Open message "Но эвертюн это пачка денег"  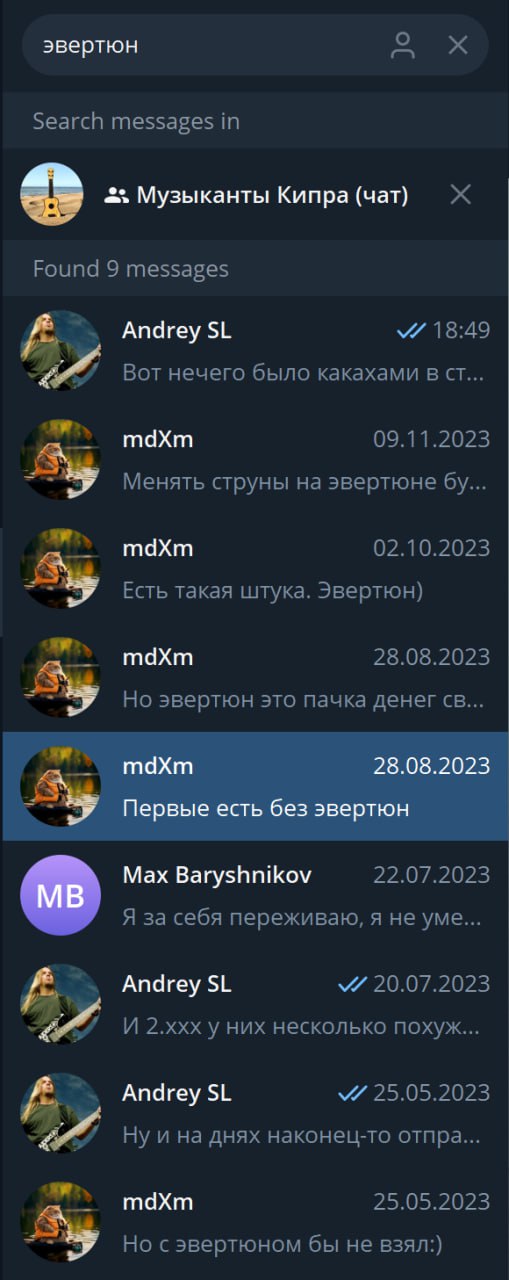[255, 678]
